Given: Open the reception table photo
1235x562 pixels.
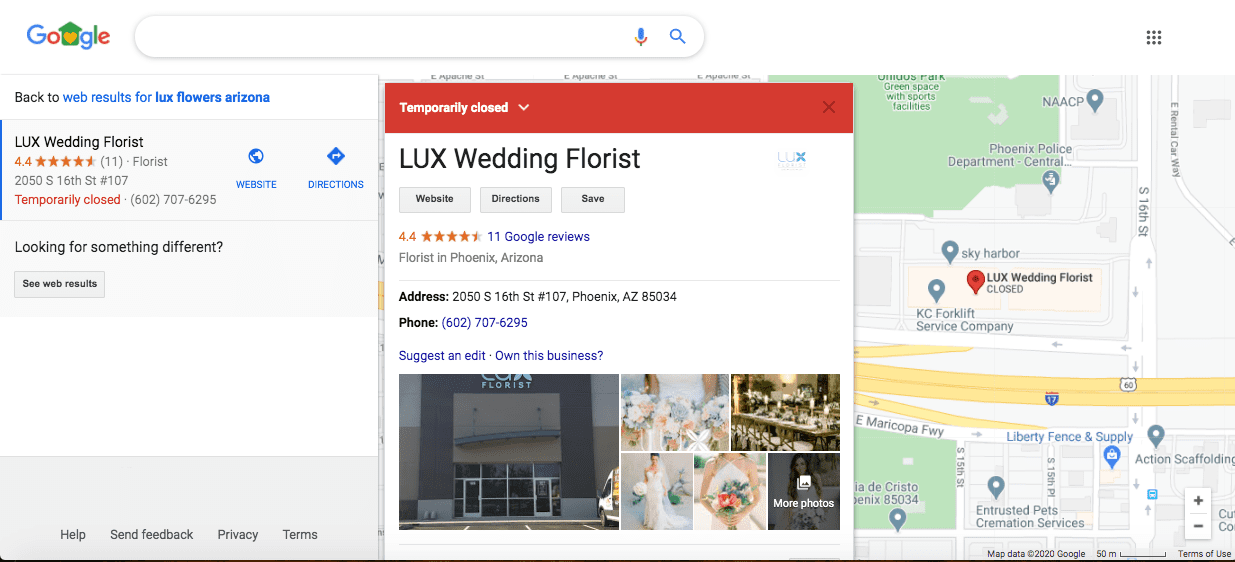Looking at the screenshot, I should (x=786, y=412).
